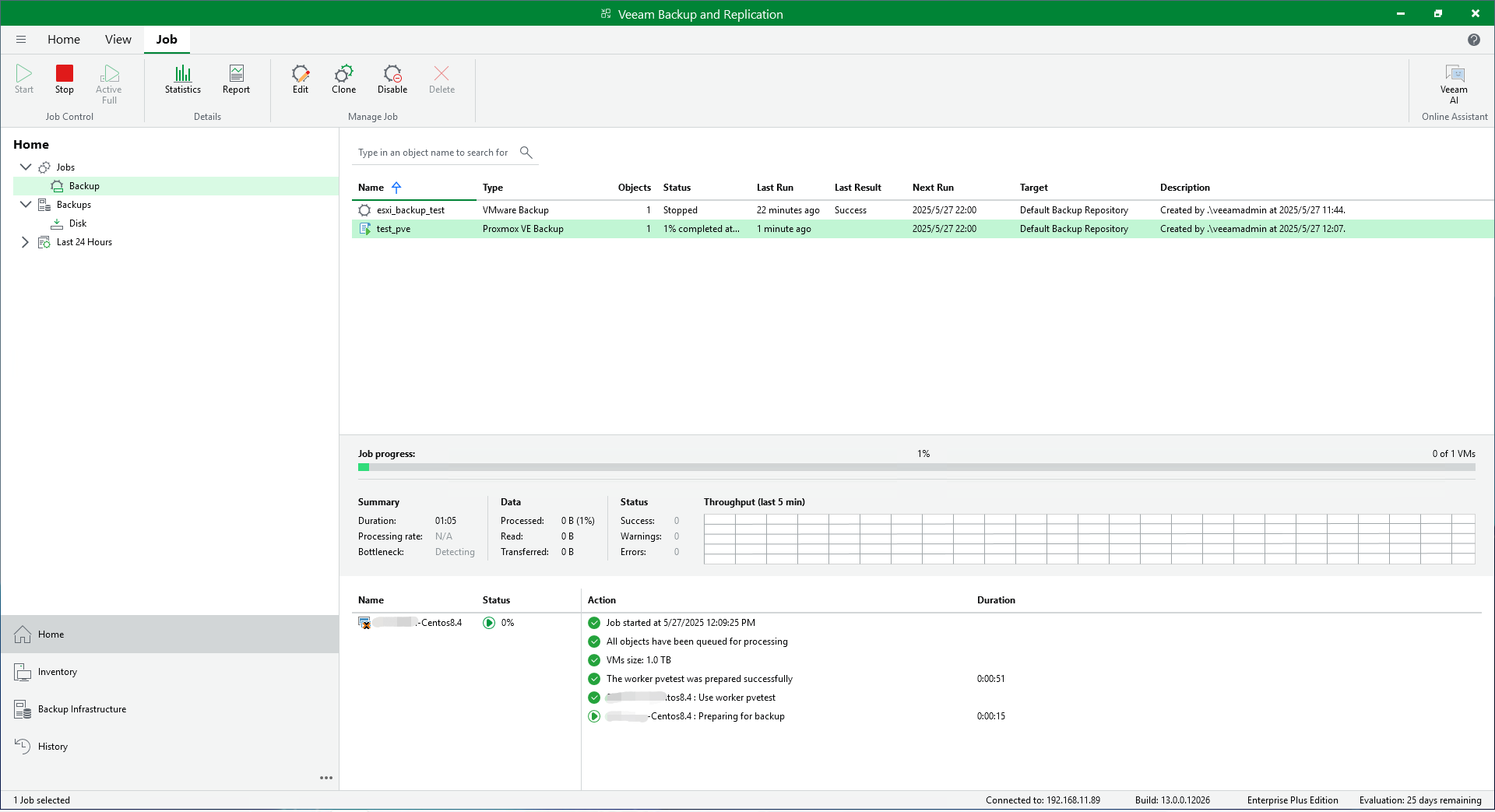Select 'All objects have been queued' entry

[x=697, y=642]
